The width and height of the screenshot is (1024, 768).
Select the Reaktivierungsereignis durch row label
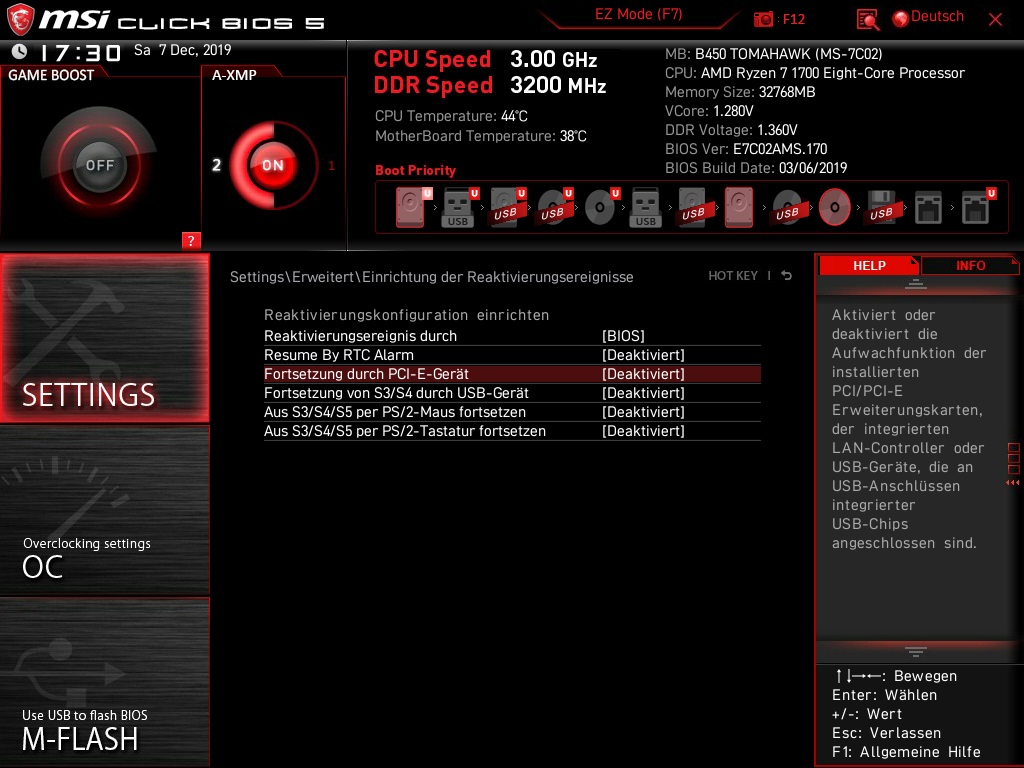click(x=360, y=336)
